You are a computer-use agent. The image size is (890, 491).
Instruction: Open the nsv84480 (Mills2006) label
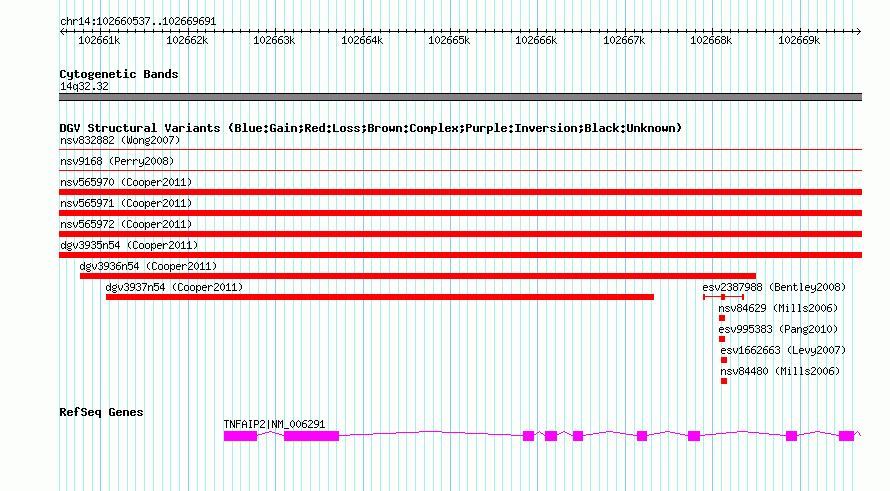click(x=780, y=371)
